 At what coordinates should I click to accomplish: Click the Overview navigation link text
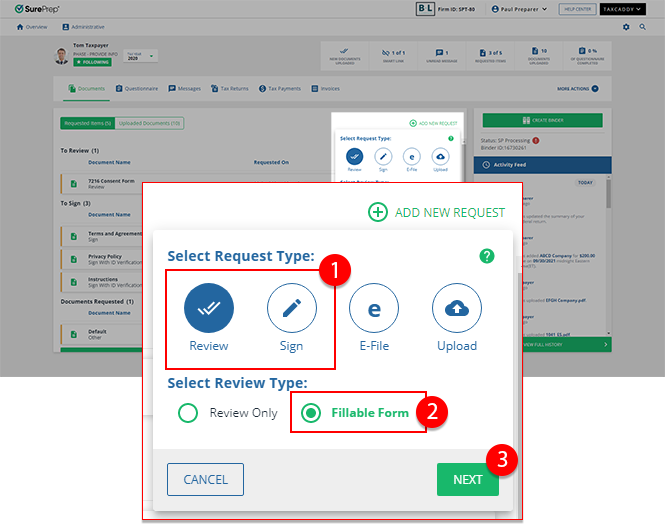[x=36, y=27]
